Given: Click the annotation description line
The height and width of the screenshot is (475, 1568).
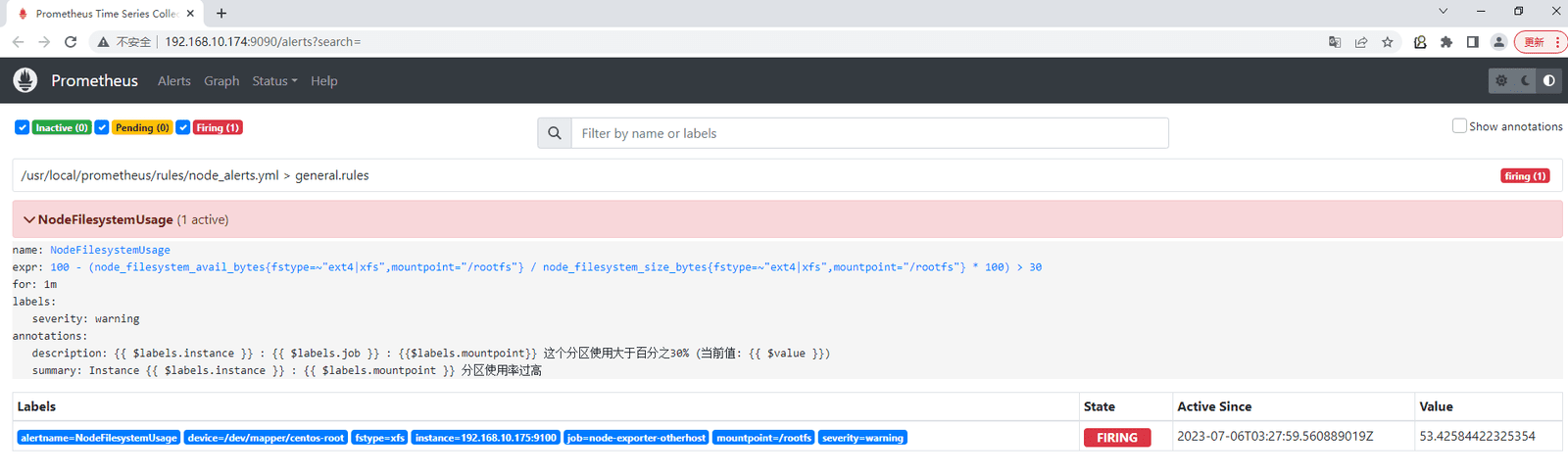Looking at the screenshot, I should click(431, 353).
